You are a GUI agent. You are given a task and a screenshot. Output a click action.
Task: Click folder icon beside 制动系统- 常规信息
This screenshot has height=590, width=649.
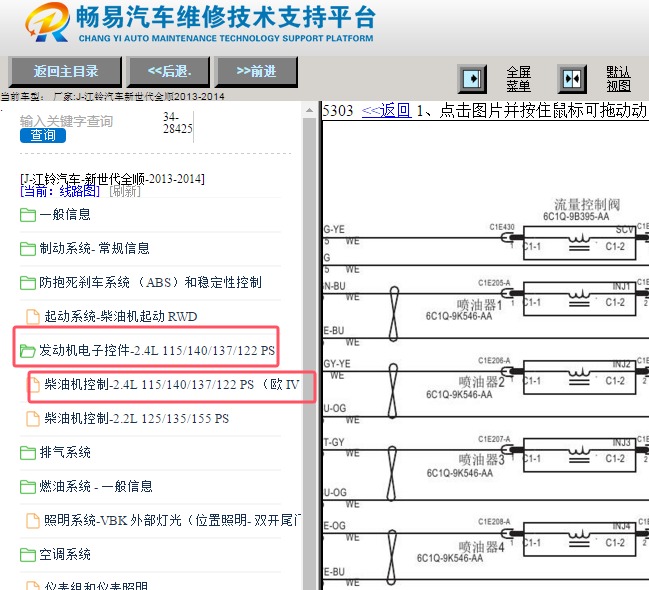pyautogui.click(x=28, y=249)
